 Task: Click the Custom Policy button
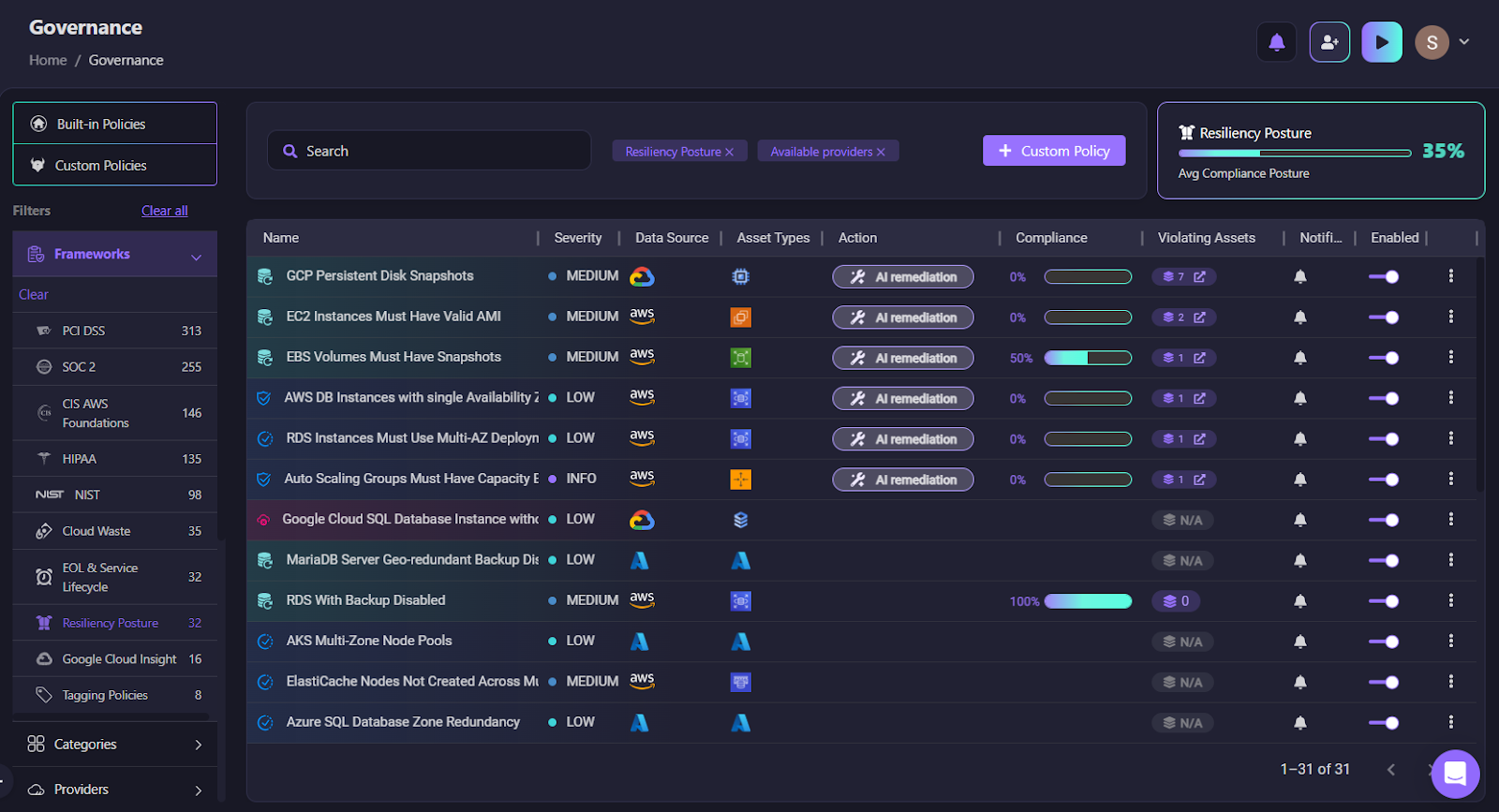point(1054,151)
